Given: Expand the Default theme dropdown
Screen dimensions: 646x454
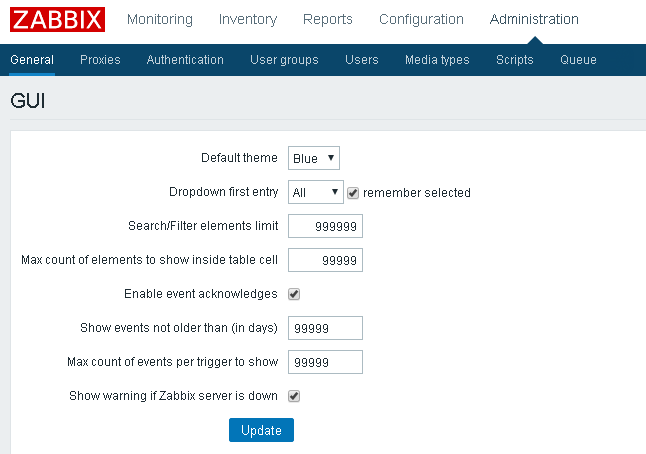Looking at the screenshot, I should (x=314, y=158).
